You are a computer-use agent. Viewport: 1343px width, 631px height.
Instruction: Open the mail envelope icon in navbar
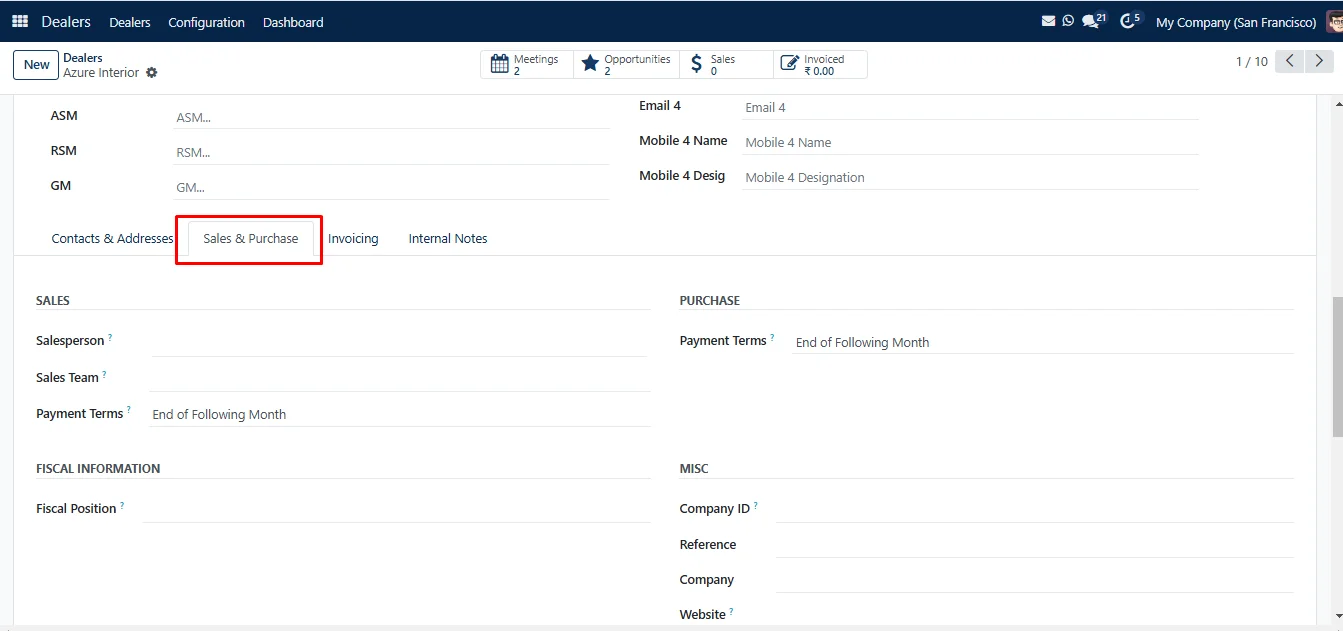point(1048,21)
